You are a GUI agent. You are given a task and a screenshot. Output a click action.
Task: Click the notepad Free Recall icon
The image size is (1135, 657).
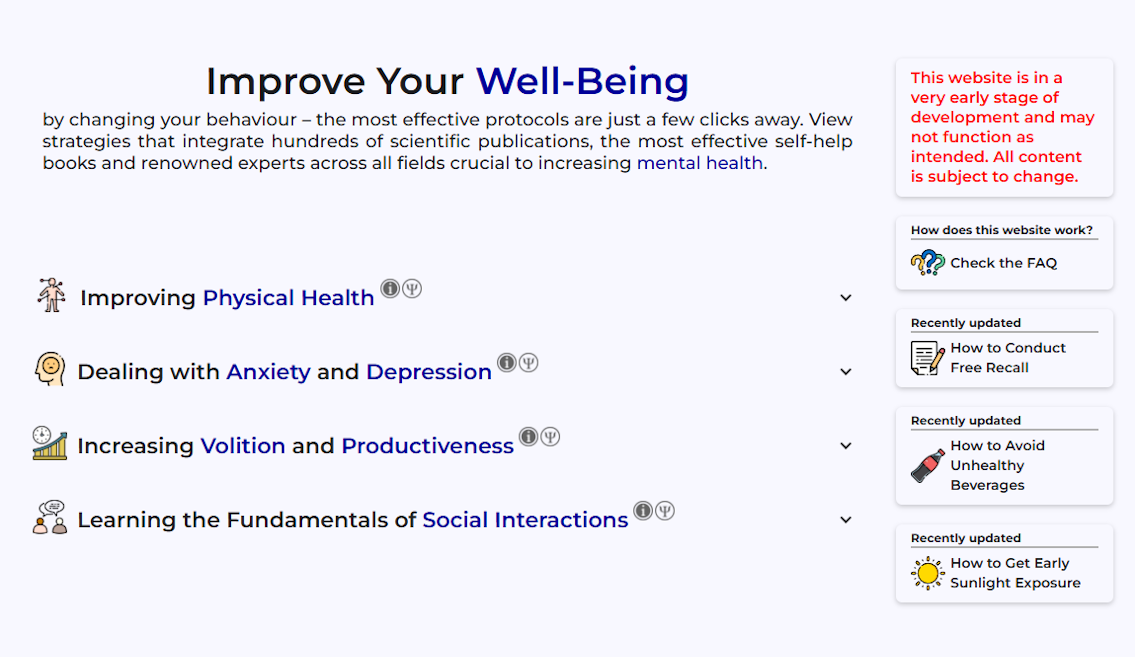[927, 357]
